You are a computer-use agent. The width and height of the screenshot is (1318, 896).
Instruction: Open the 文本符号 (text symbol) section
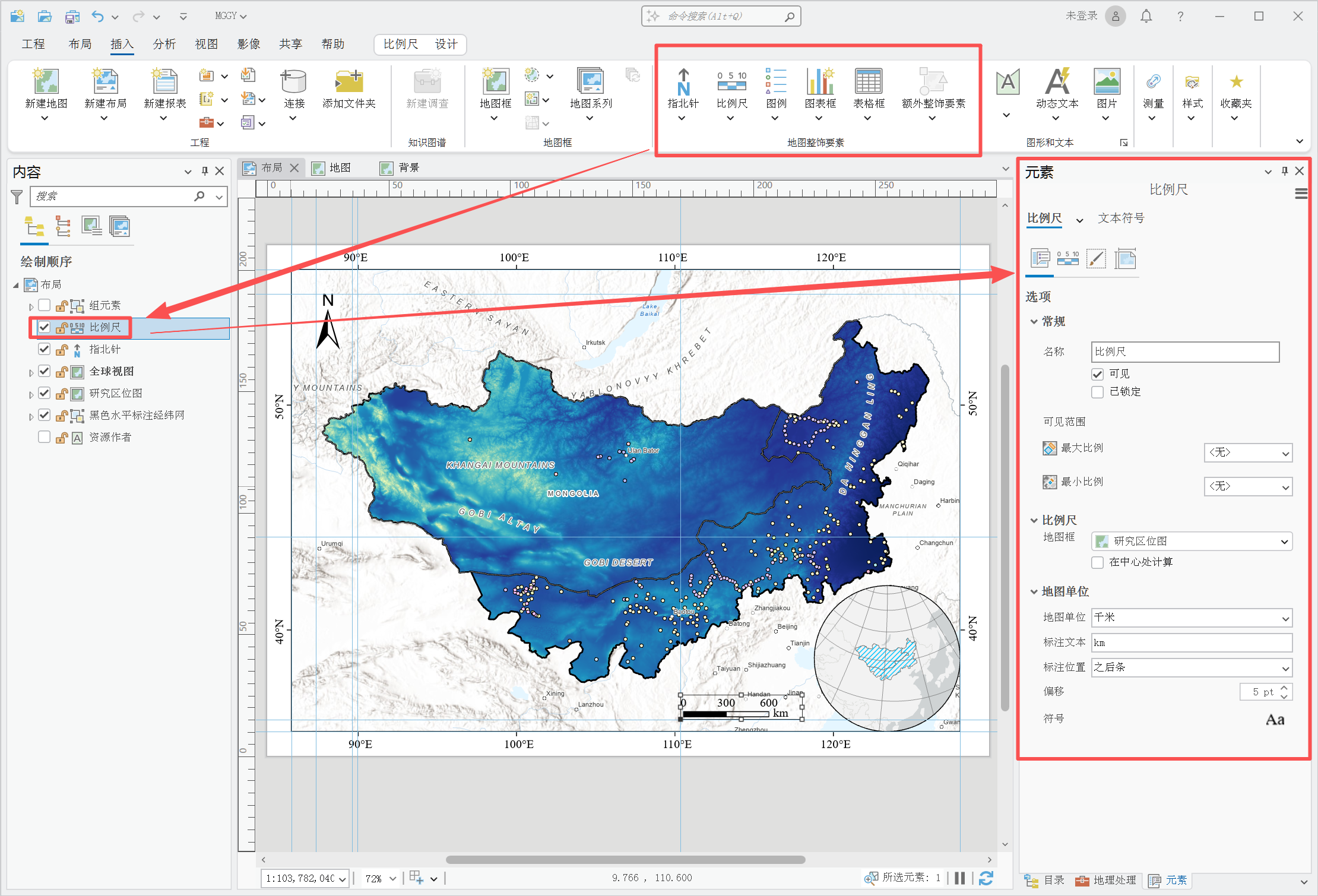1120,218
